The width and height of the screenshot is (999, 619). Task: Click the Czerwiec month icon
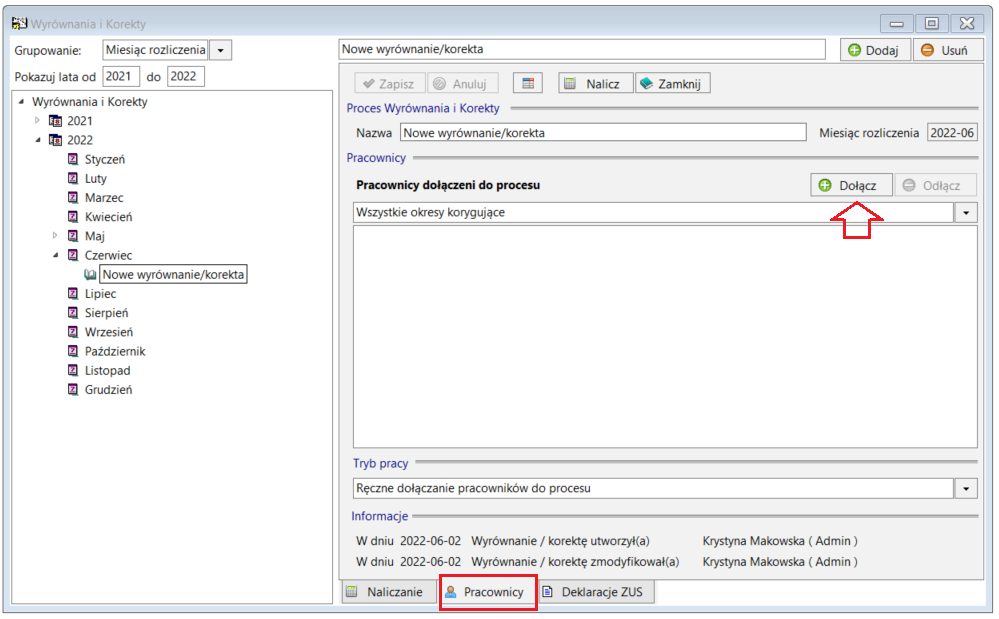73,255
